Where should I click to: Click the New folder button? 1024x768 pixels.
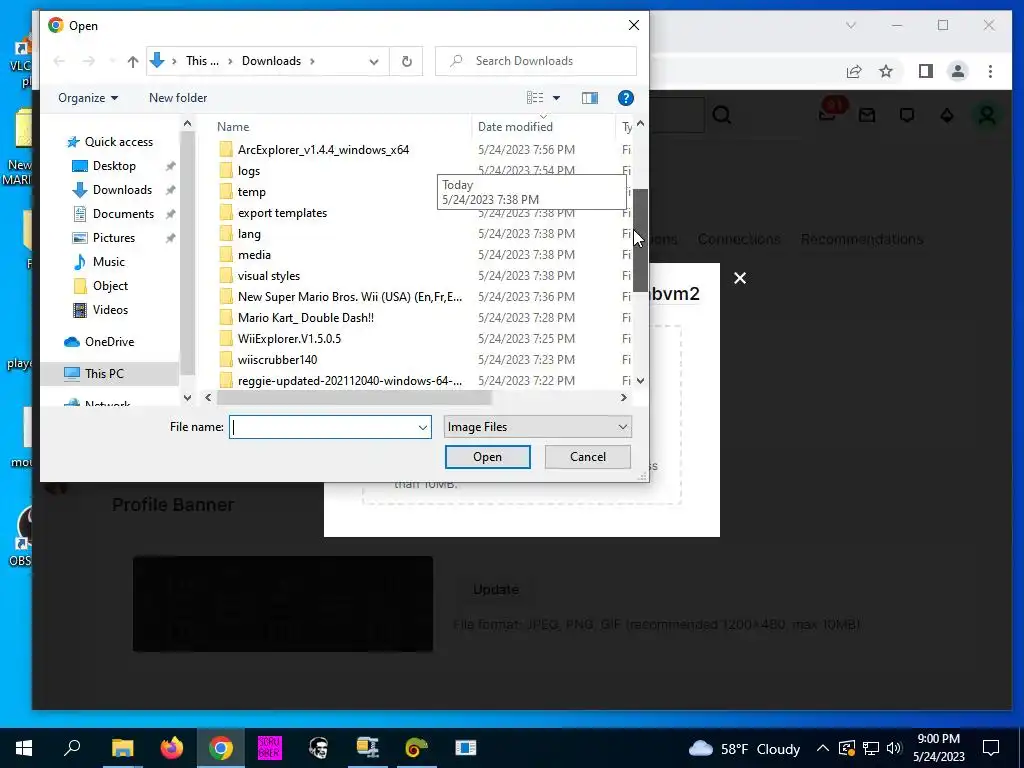tap(178, 98)
